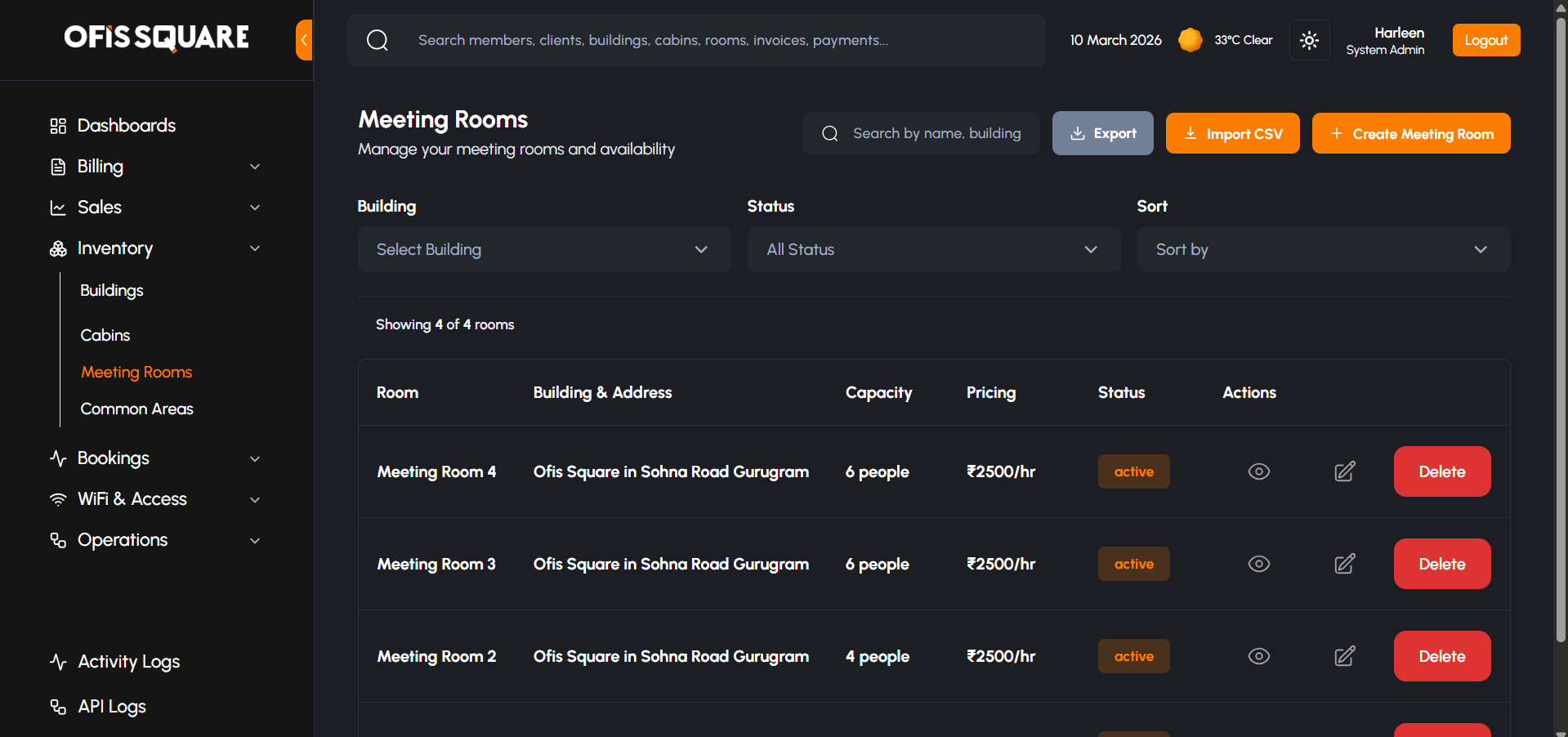View Meeting Room 3 with eye icon

click(1258, 564)
